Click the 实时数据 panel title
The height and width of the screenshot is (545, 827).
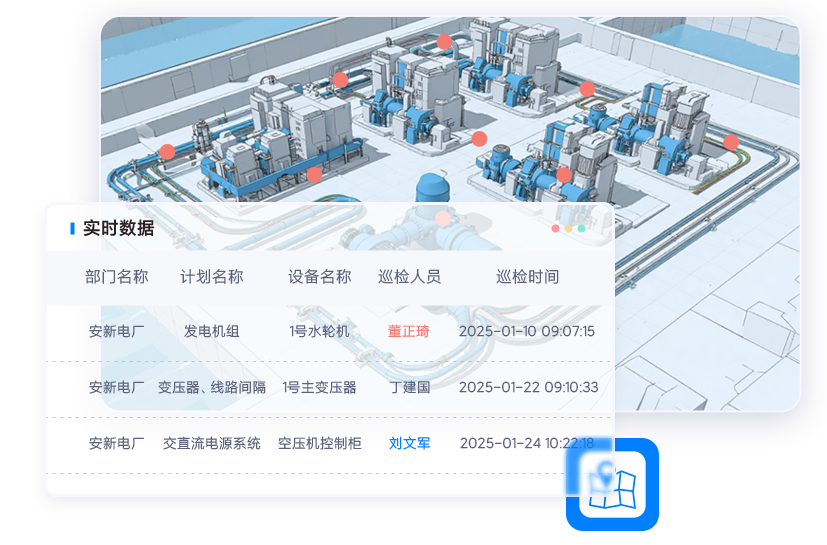[x=118, y=228]
